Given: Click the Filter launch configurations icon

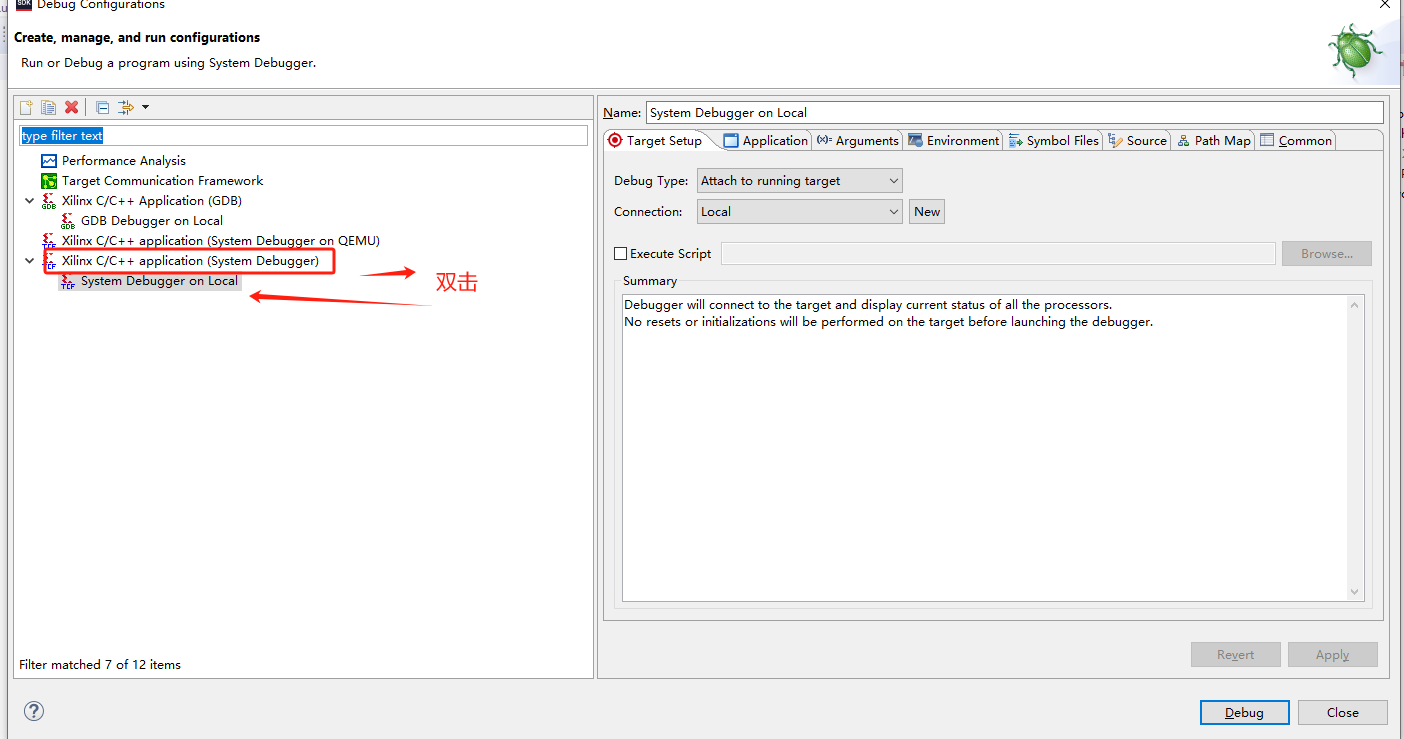Looking at the screenshot, I should click(126, 107).
